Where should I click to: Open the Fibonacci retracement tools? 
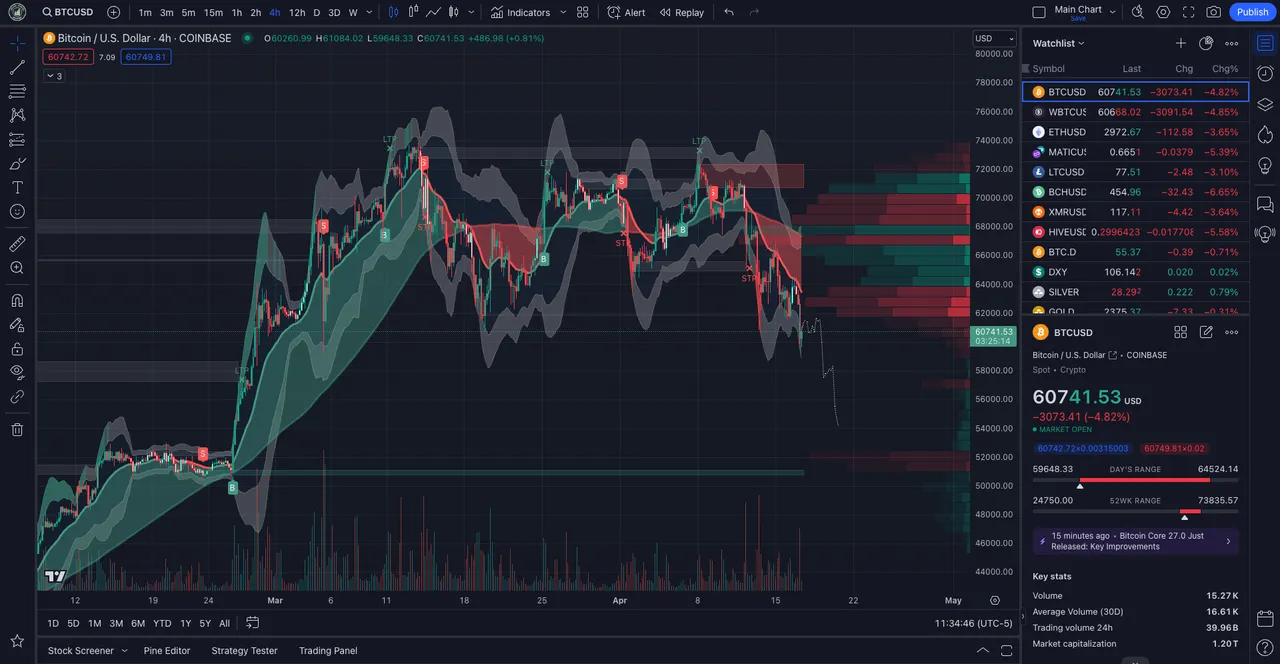[x=17, y=91]
